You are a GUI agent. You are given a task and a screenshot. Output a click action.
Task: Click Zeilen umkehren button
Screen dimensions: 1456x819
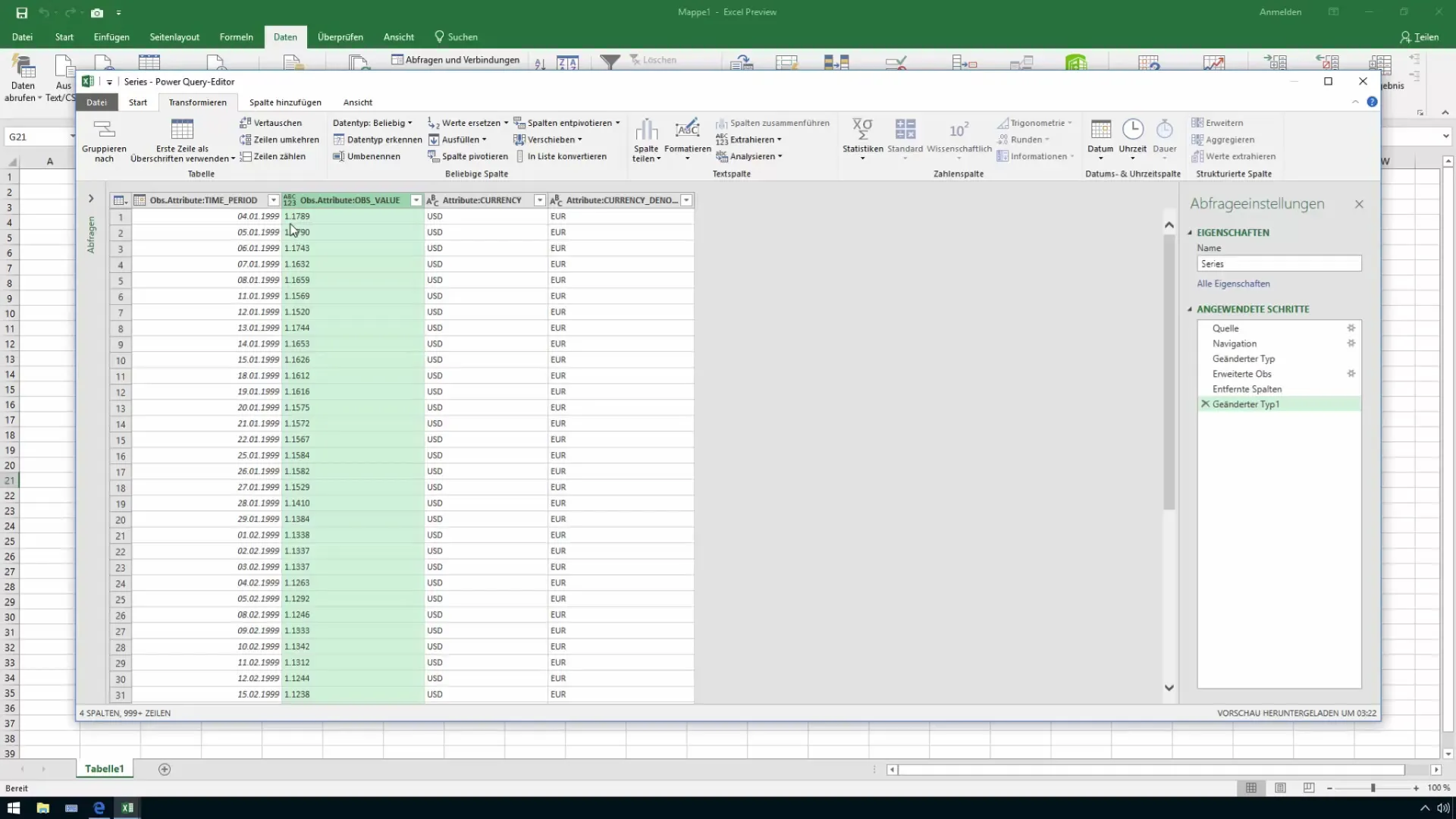click(x=279, y=140)
